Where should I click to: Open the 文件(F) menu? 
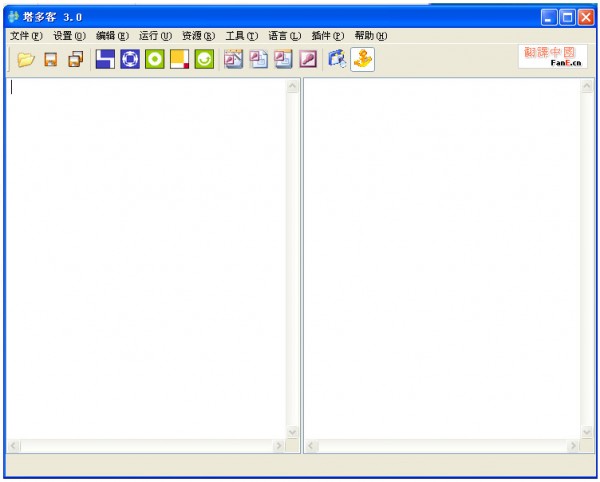point(26,36)
